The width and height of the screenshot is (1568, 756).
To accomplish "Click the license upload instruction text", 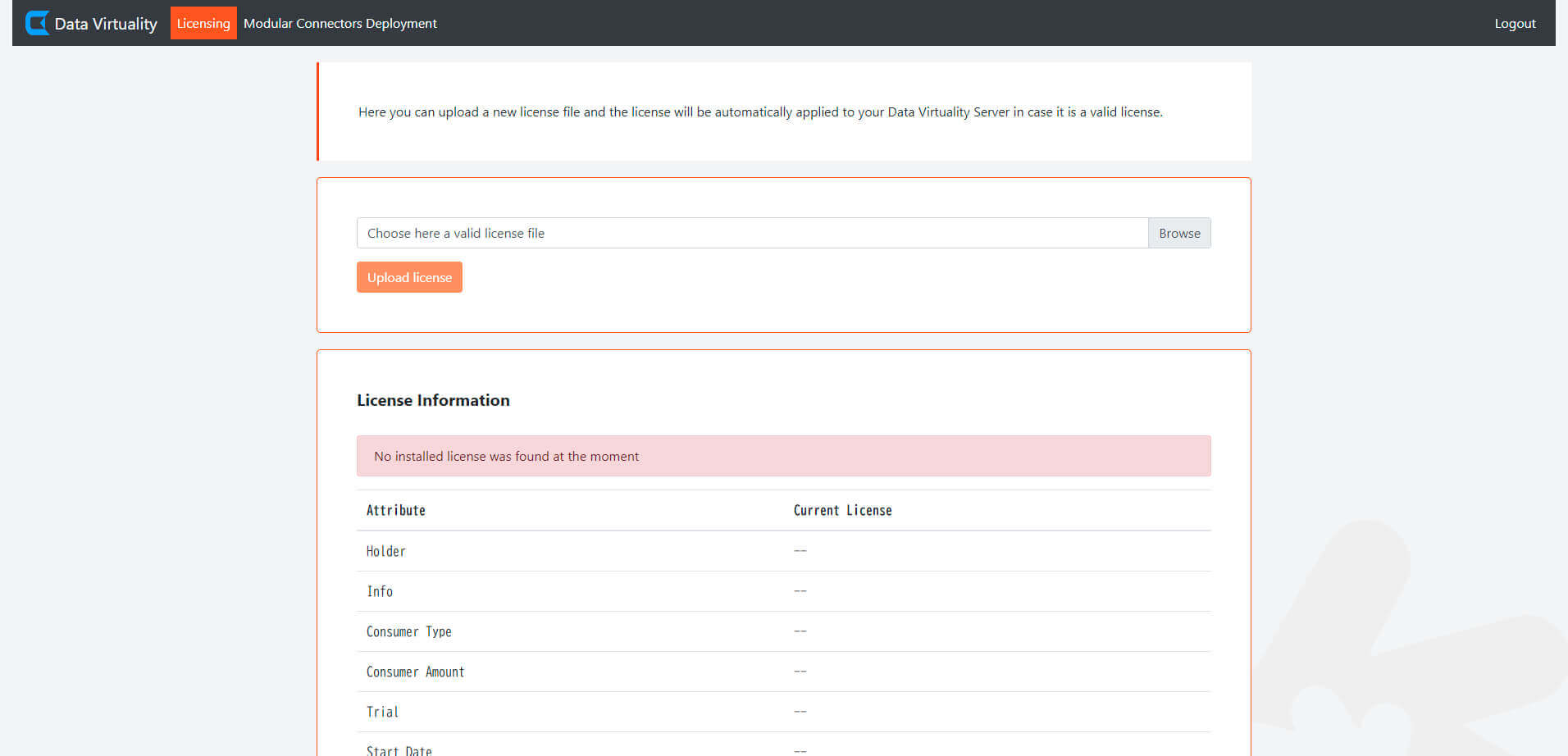I will click(x=760, y=112).
